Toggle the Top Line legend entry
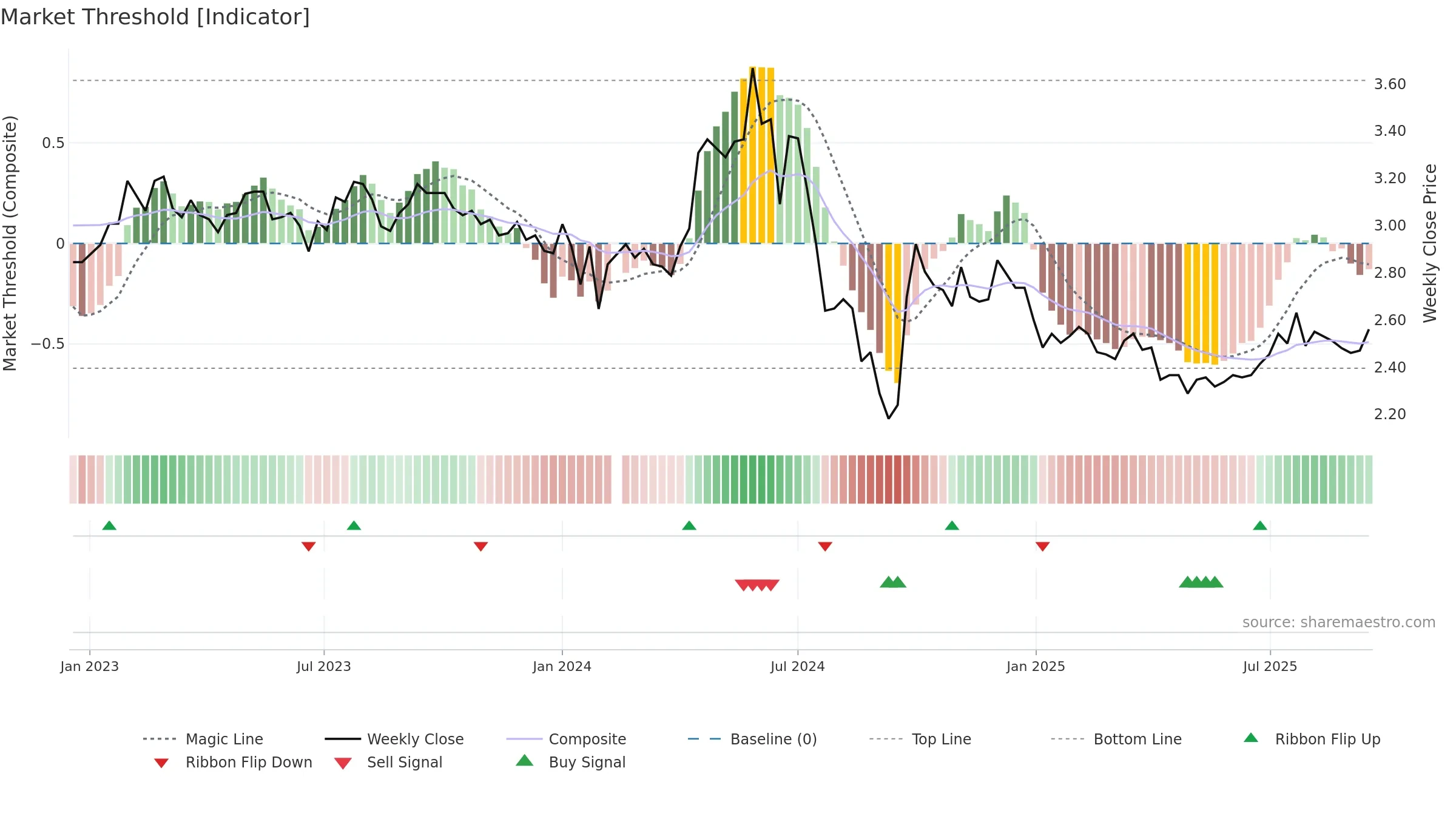 tap(920, 739)
